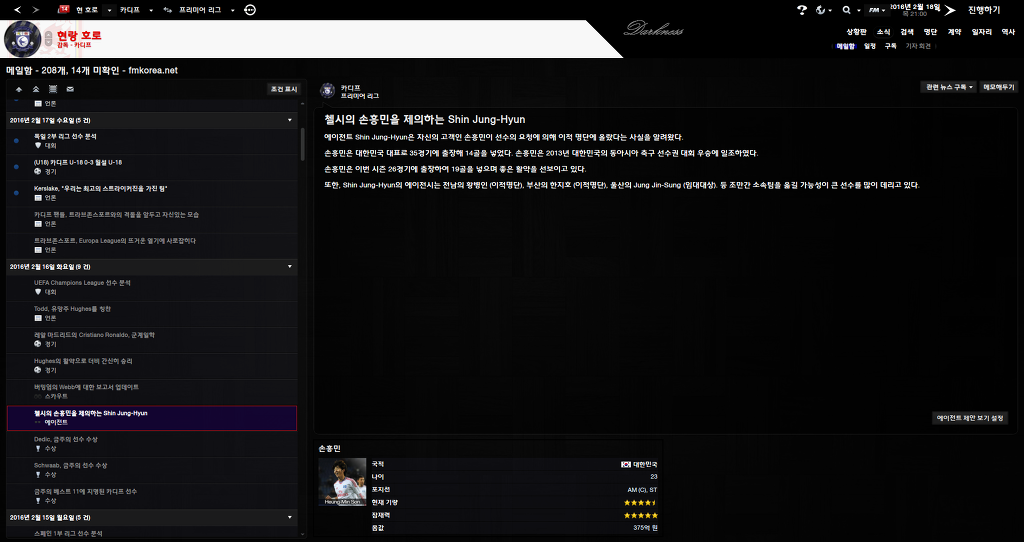Click the single up arrow mail toolbar icon
Viewport: 1024px width, 542px height.
point(19,89)
